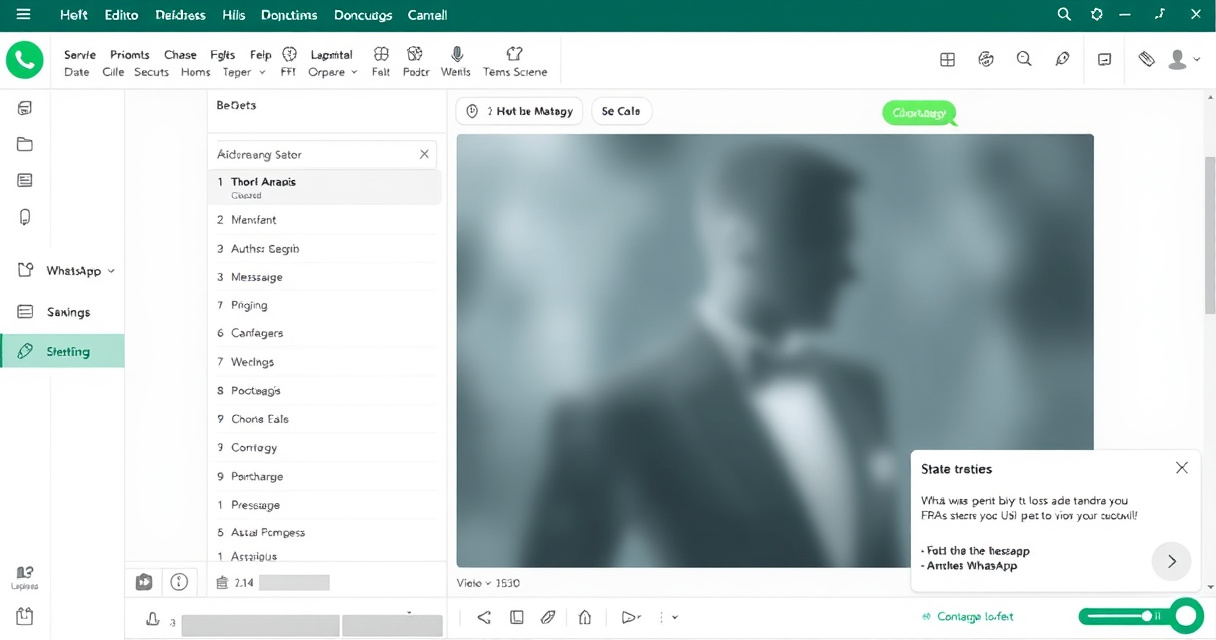This screenshot has width=1216, height=640.
Task: Toggle the green Cloxtasgy status pill
Action: [918, 113]
